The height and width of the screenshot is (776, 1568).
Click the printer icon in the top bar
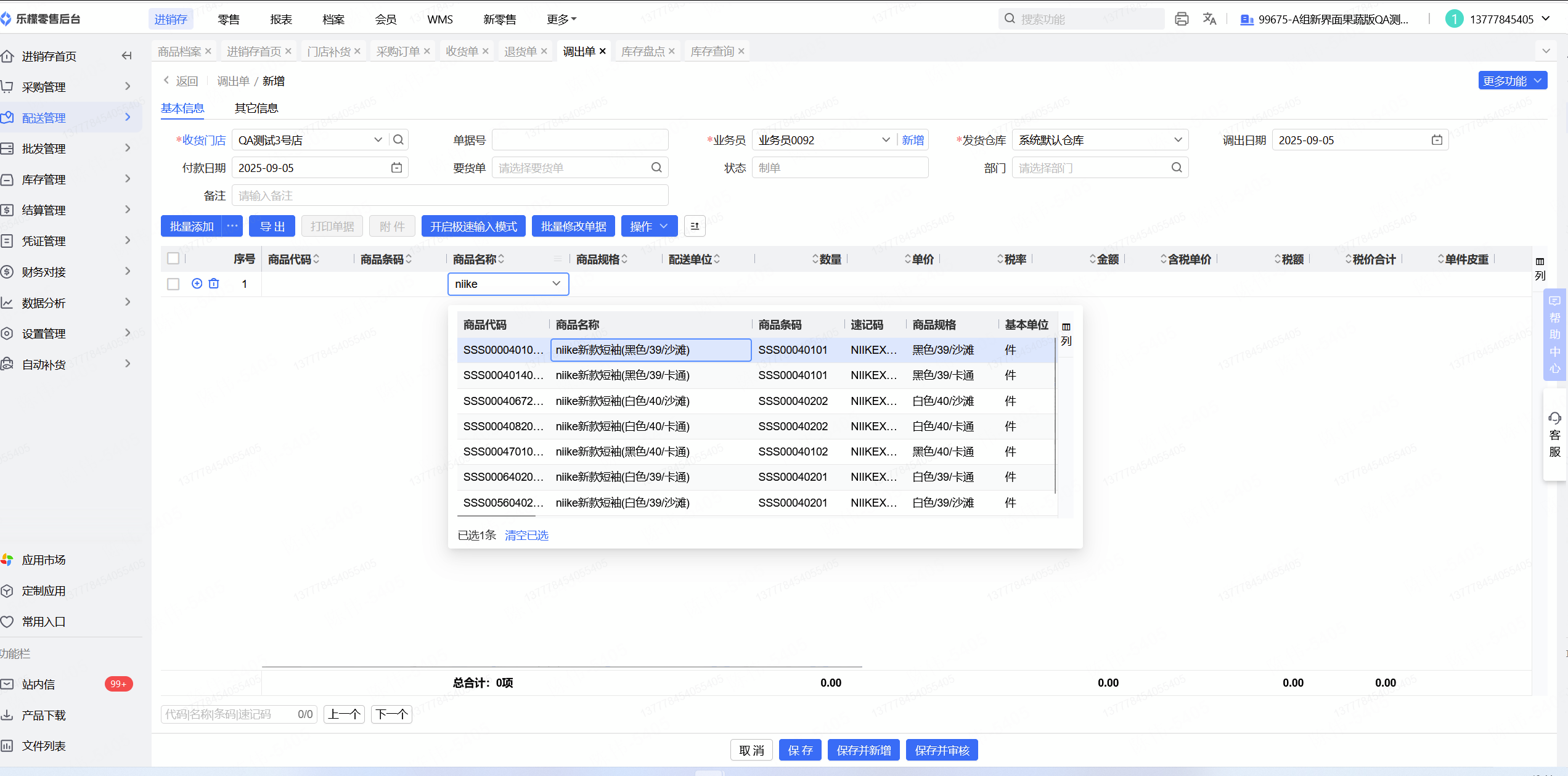click(x=1181, y=19)
